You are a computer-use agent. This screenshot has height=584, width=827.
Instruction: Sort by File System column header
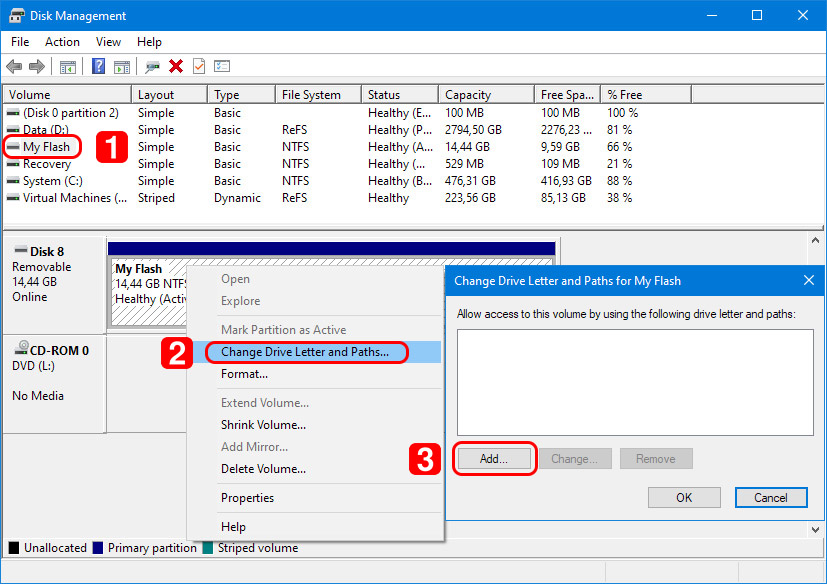tap(319, 94)
